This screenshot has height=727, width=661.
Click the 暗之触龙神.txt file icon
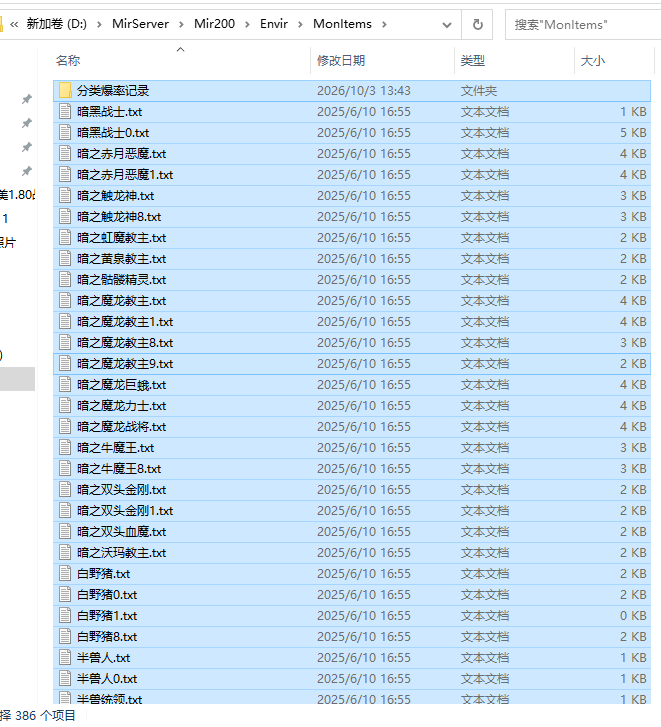coord(65,196)
